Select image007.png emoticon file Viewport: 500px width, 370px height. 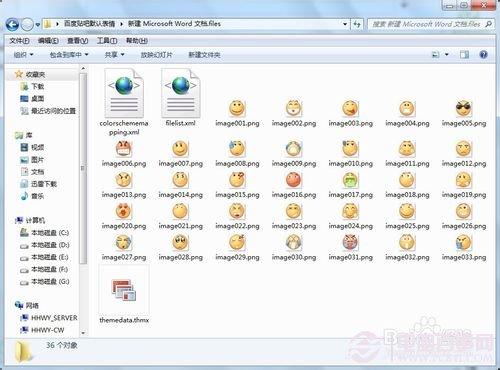[x=181, y=149]
